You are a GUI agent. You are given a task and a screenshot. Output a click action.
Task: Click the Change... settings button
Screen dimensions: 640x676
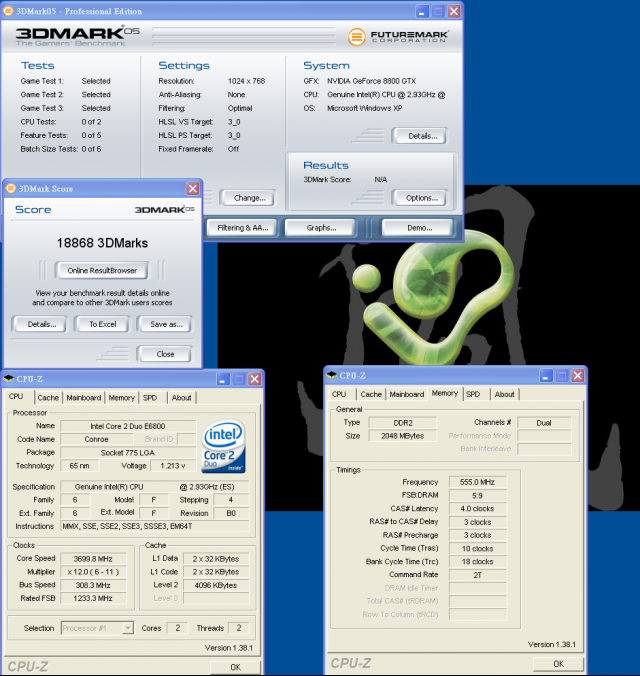248,198
